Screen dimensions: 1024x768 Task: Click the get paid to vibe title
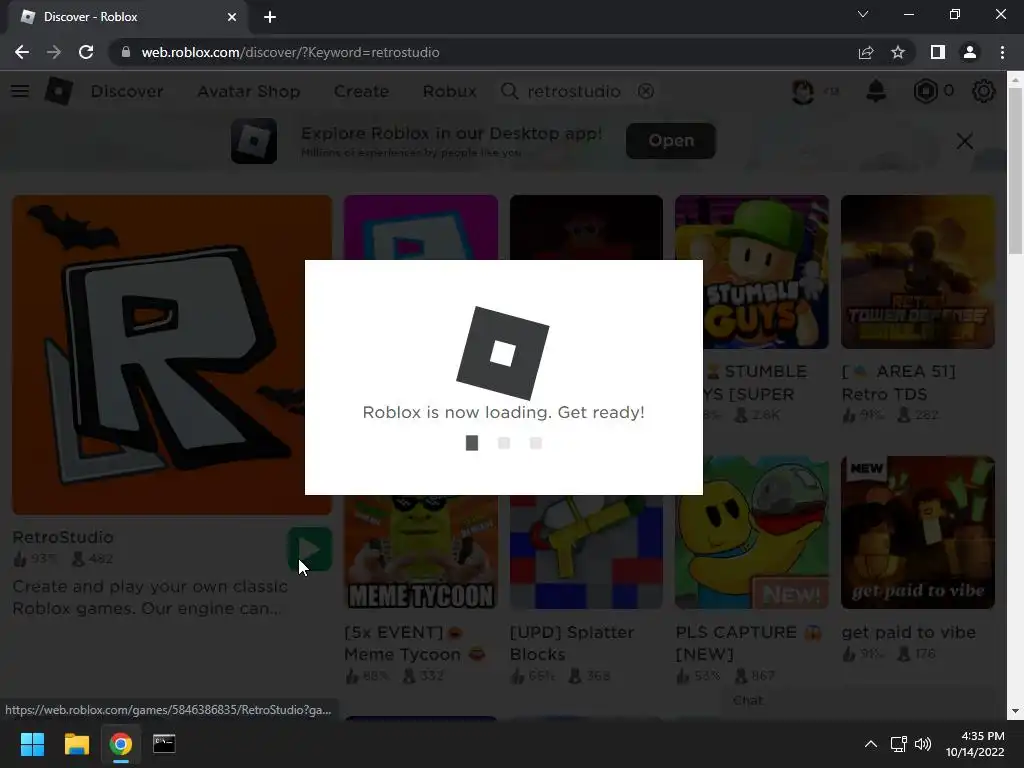point(908,632)
